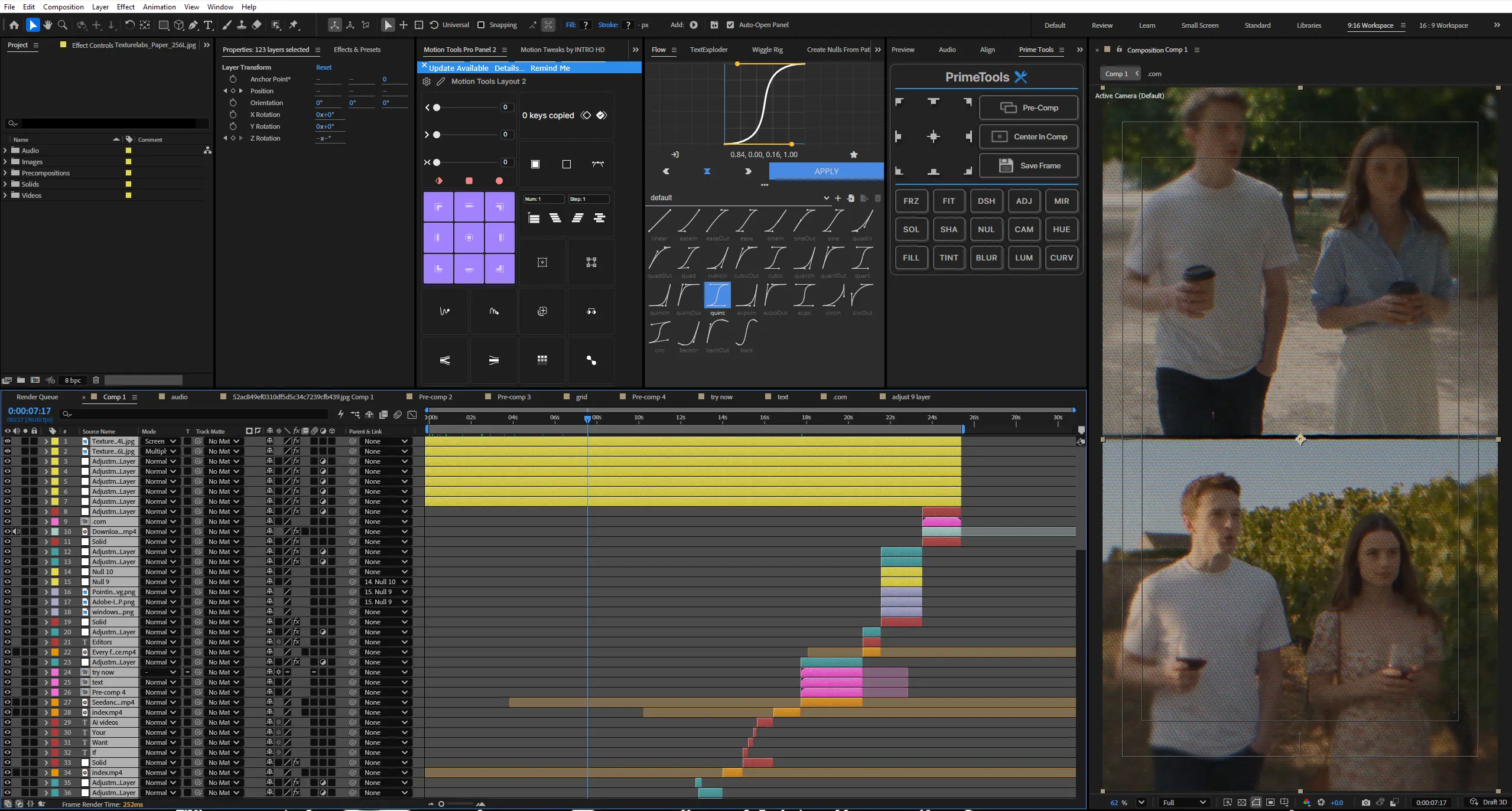Click the Center In Comp button
The height and width of the screenshot is (811, 1512).
(1029, 136)
